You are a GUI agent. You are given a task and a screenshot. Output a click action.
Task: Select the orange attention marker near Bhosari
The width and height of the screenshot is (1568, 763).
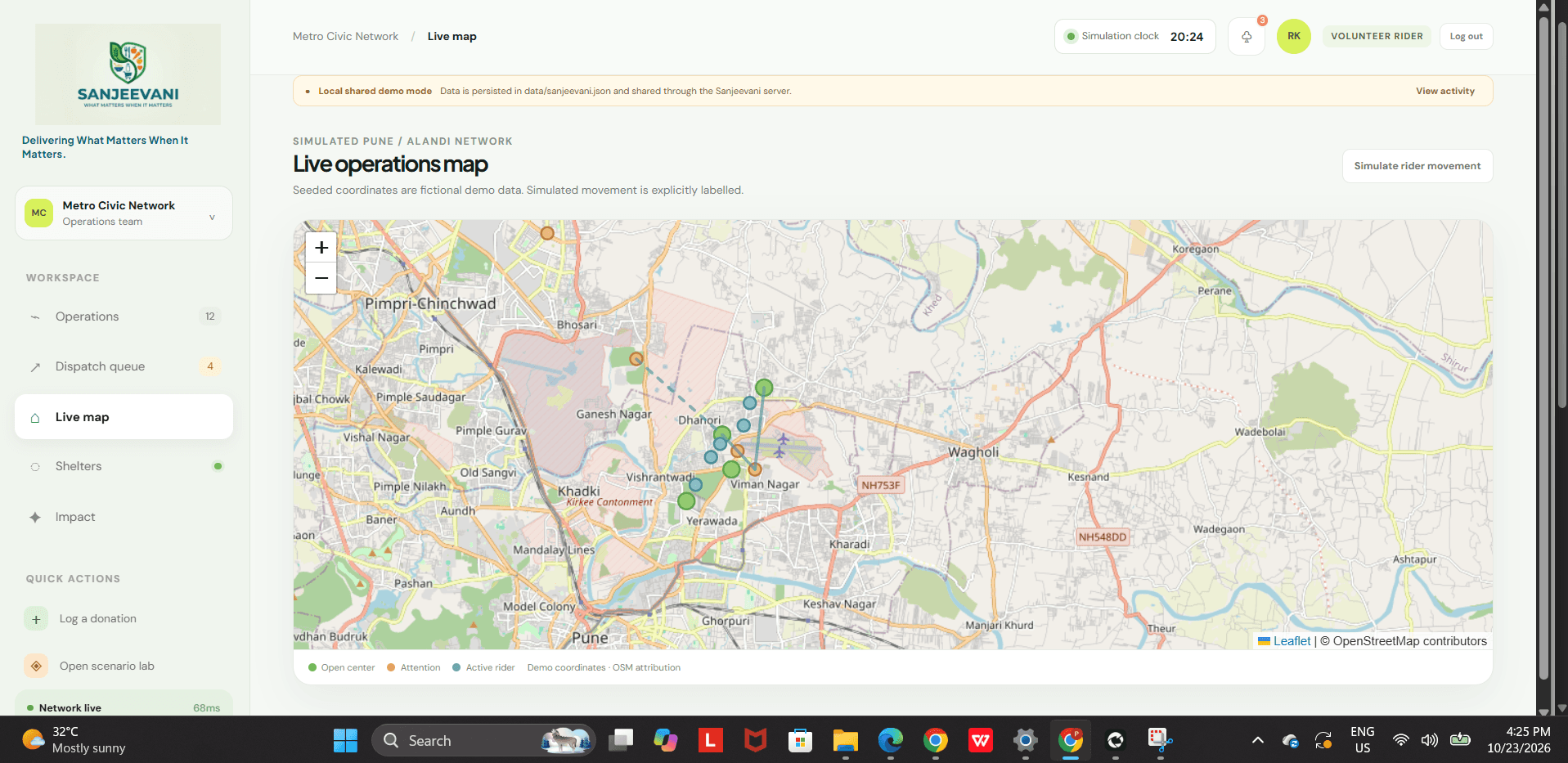[x=636, y=359]
